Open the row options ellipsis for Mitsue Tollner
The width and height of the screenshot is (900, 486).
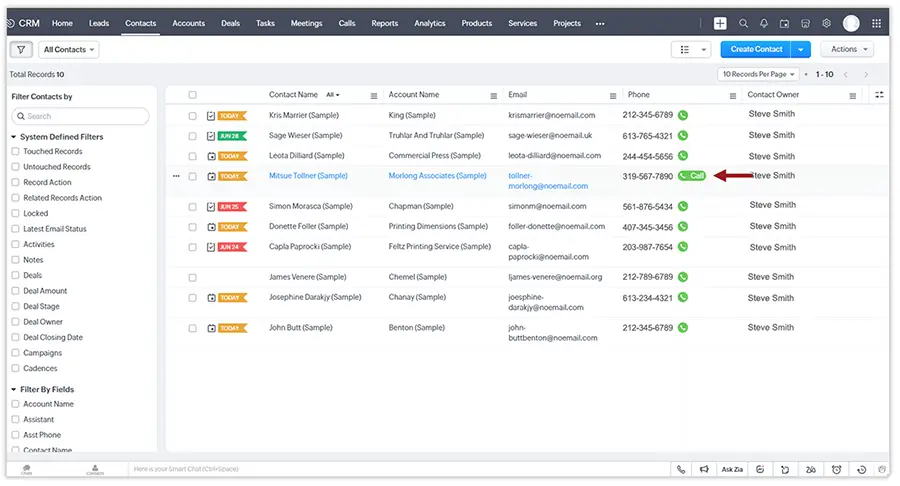point(176,176)
